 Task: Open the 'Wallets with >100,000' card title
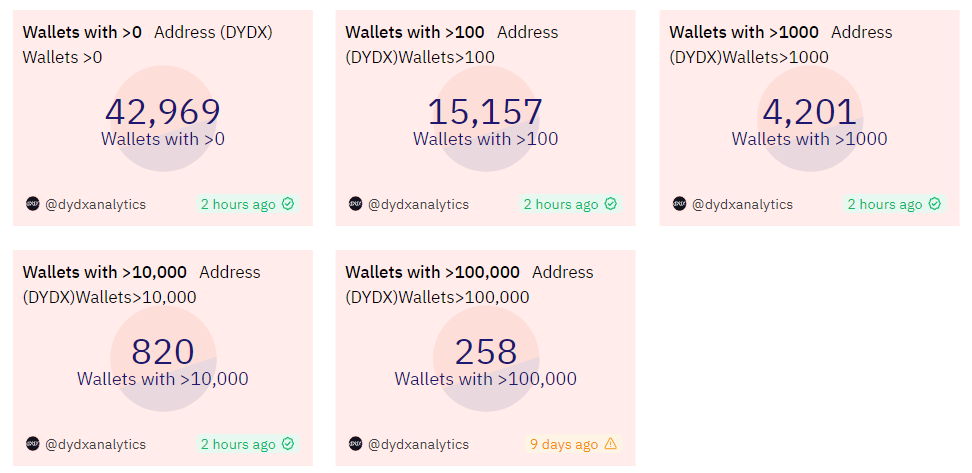(433, 272)
